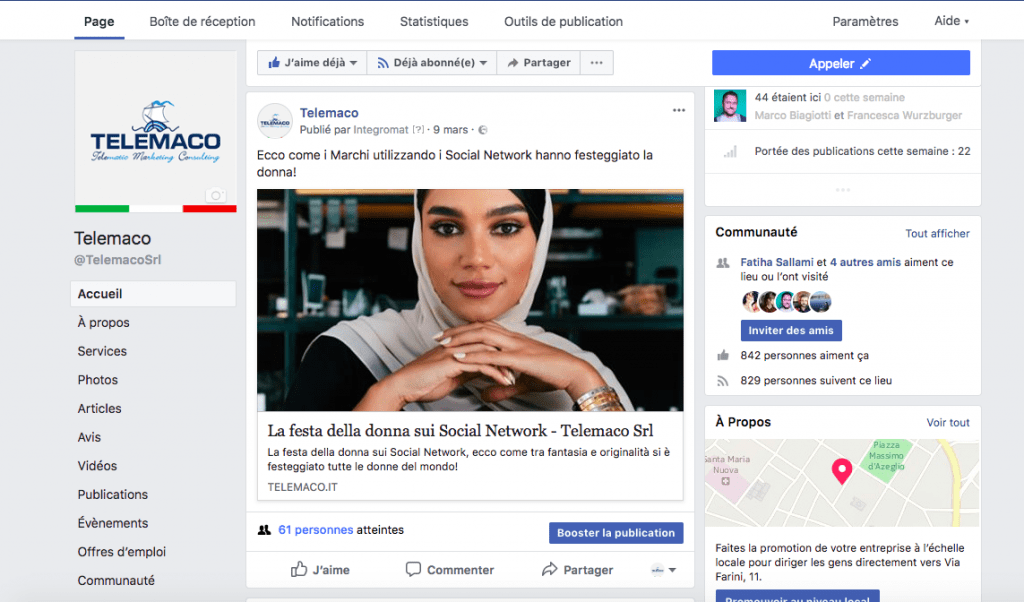Open the post's woman image
The image size is (1024, 602).
tap(470, 300)
